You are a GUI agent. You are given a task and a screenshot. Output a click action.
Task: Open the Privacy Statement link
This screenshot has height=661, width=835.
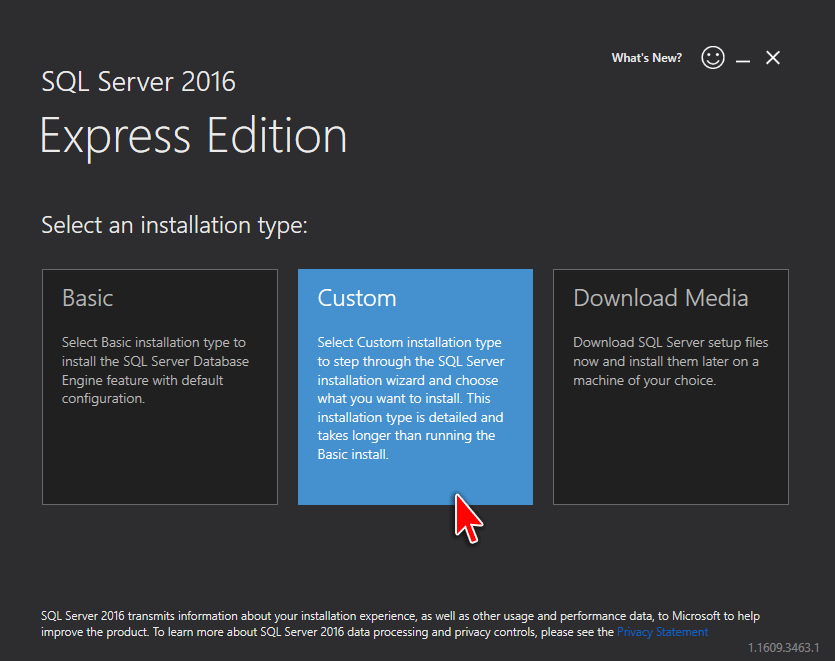(662, 632)
